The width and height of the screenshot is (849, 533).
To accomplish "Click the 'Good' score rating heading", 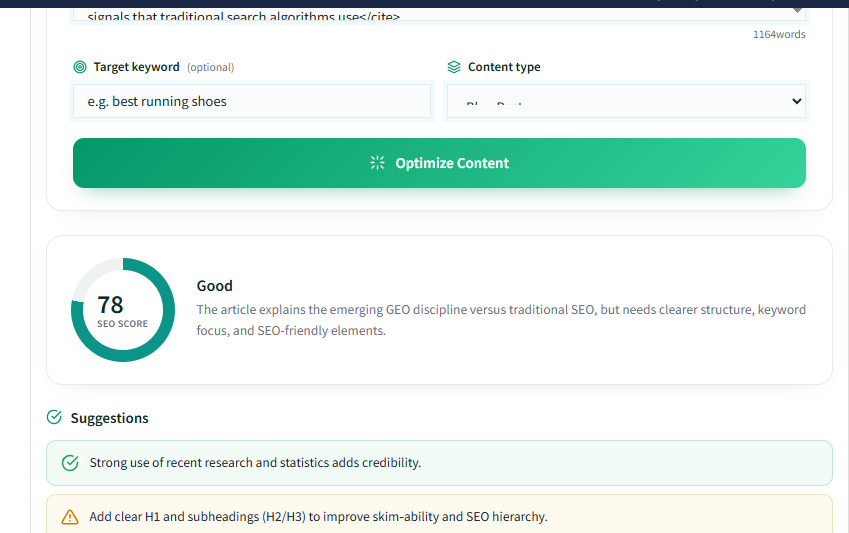I will 214,286.
